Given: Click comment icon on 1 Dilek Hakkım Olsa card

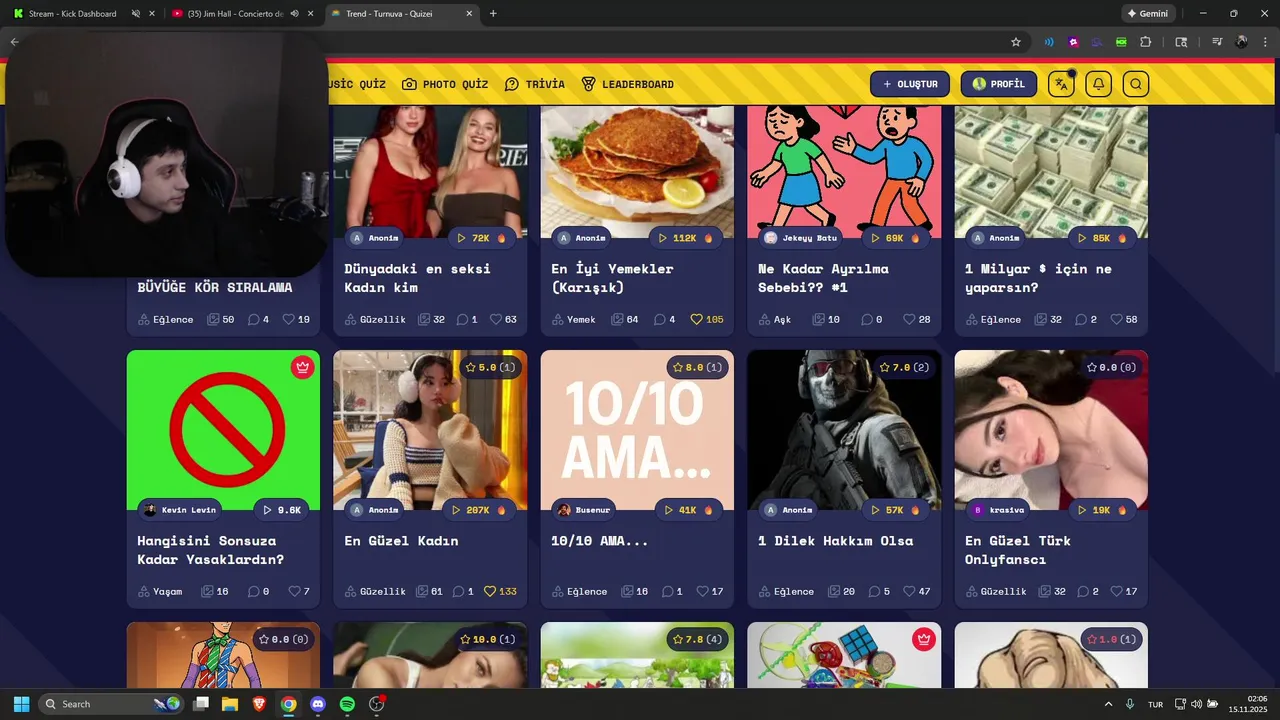Looking at the screenshot, I should click(874, 591).
